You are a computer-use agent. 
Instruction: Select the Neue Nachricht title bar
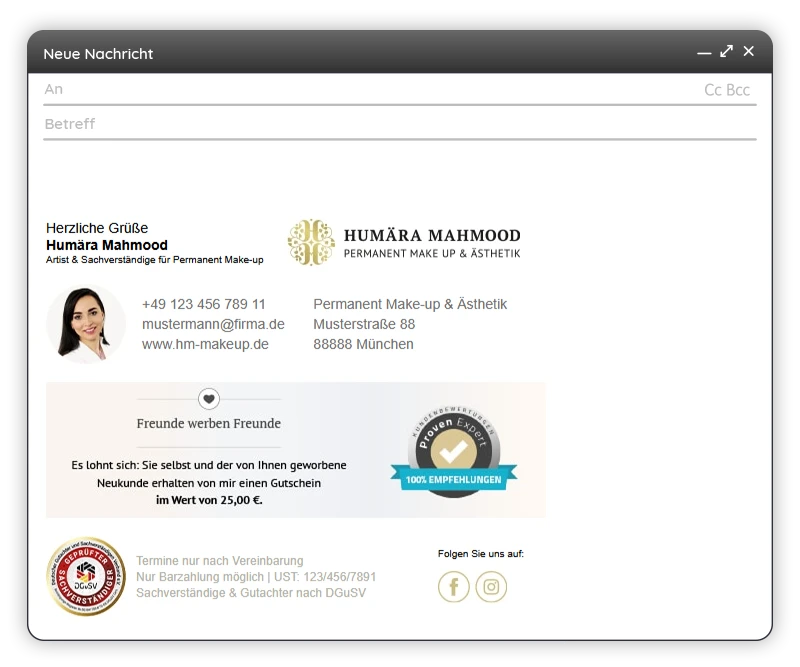(97, 54)
